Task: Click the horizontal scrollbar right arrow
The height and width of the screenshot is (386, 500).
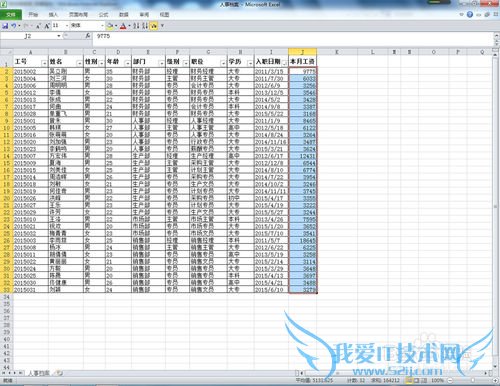Action: pyautogui.click(x=486, y=373)
